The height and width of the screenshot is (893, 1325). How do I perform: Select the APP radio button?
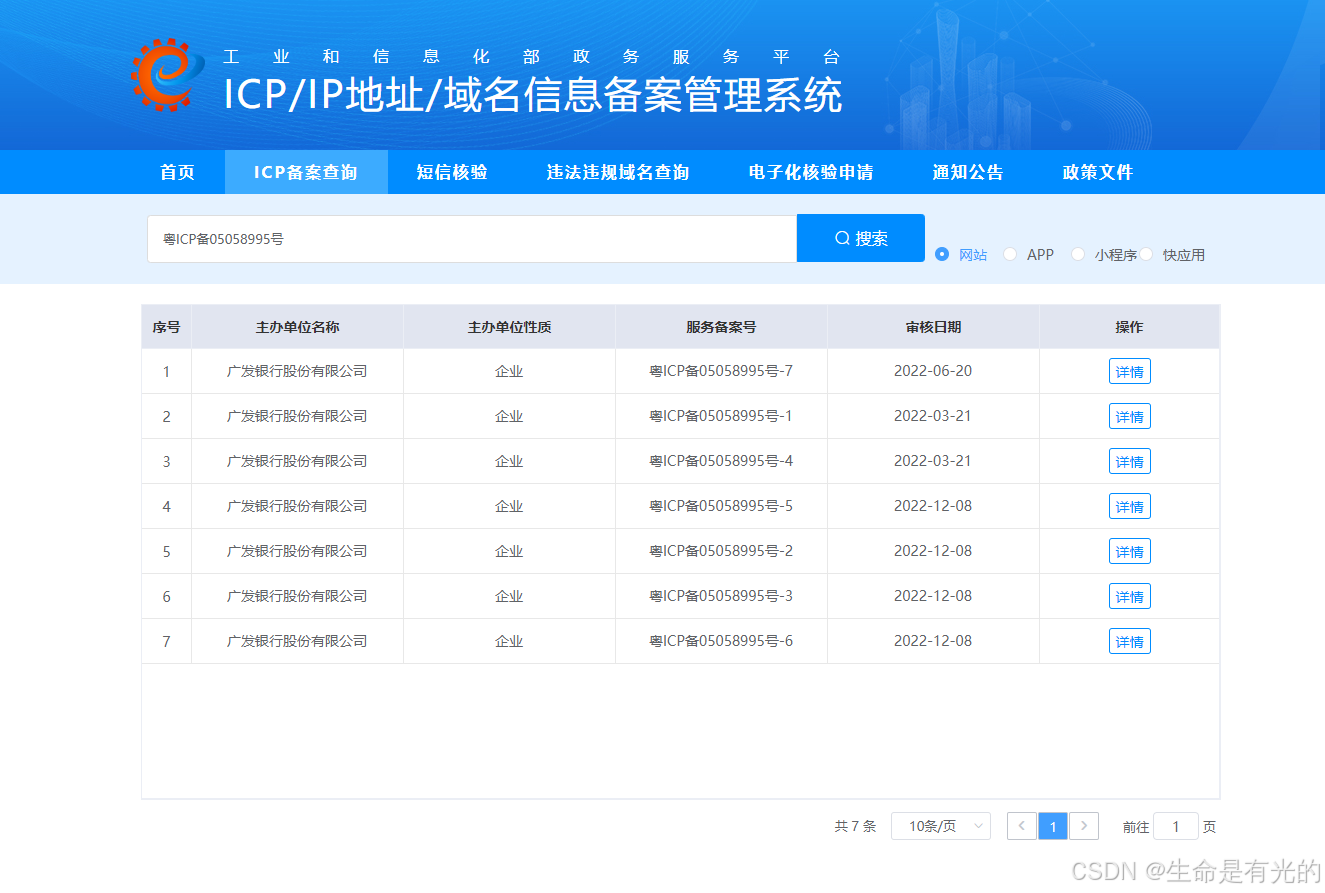pyautogui.click(x=1010, y=254)
